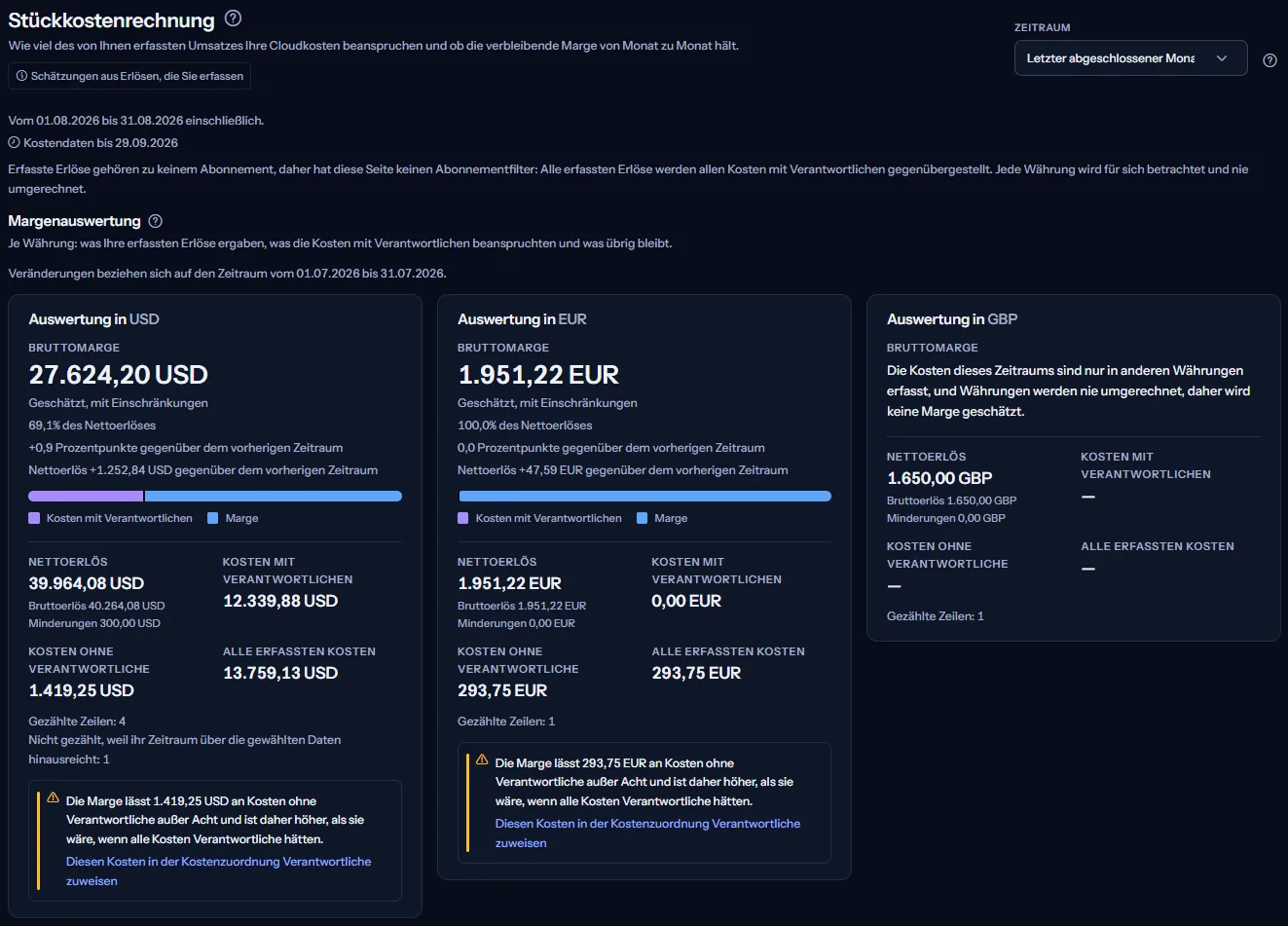Open the Margenauswertung help icon
Screen dimensions: 1288x926
[155, 221]
